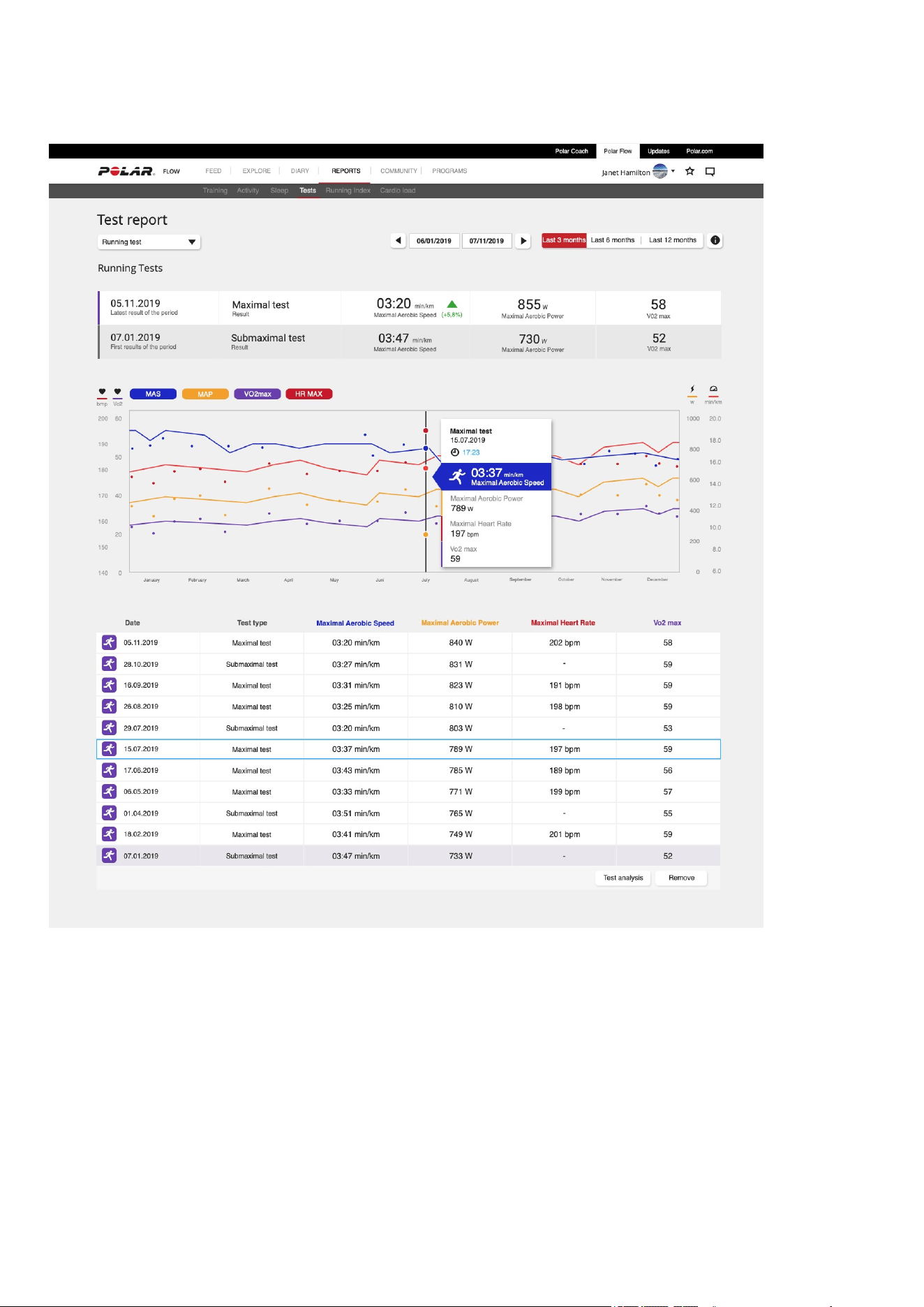Open the Polar.com link
This screenshot has width=924, height=1307.
699,151
